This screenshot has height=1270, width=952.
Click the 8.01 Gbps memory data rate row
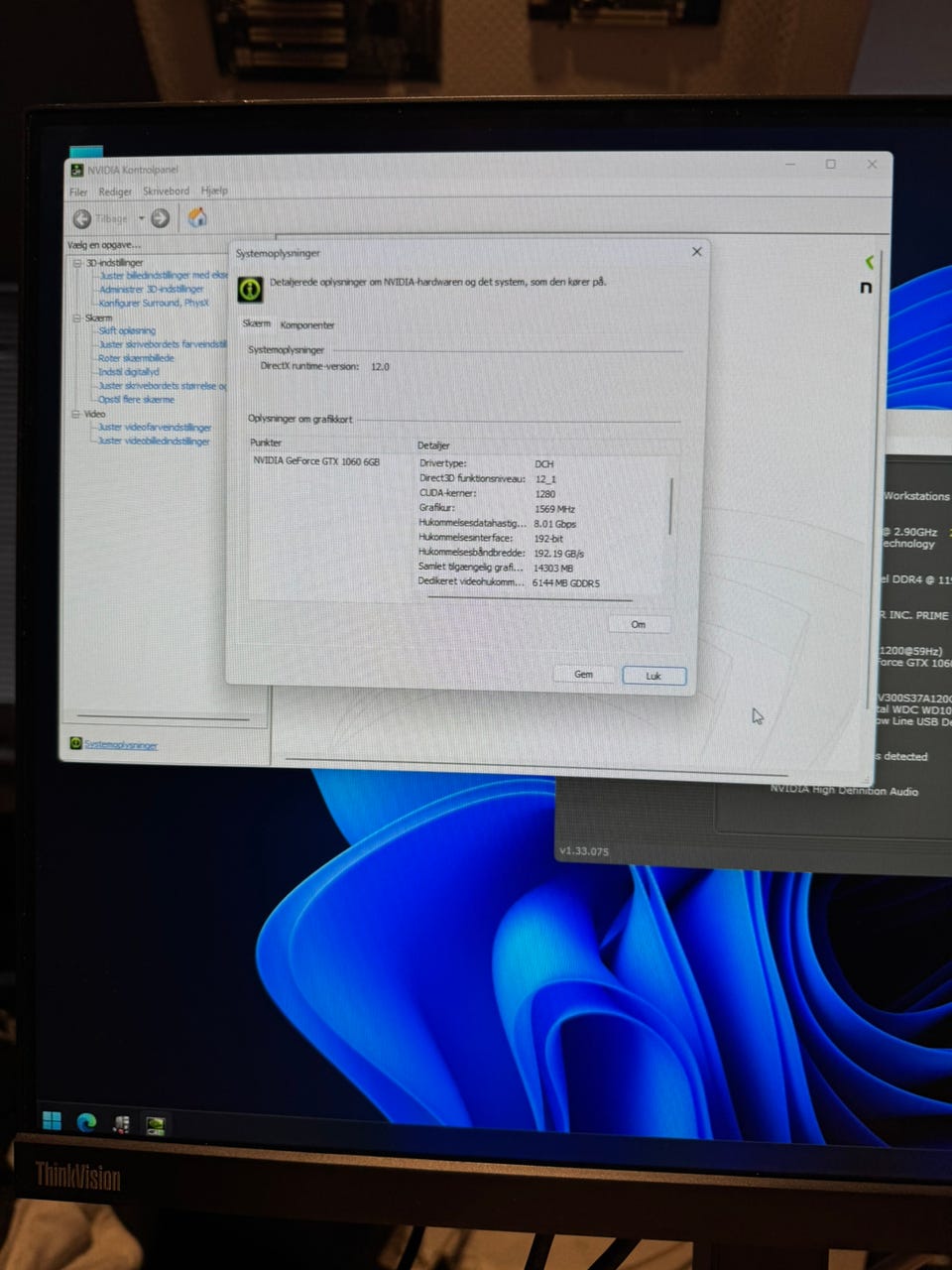click(543, 523)
